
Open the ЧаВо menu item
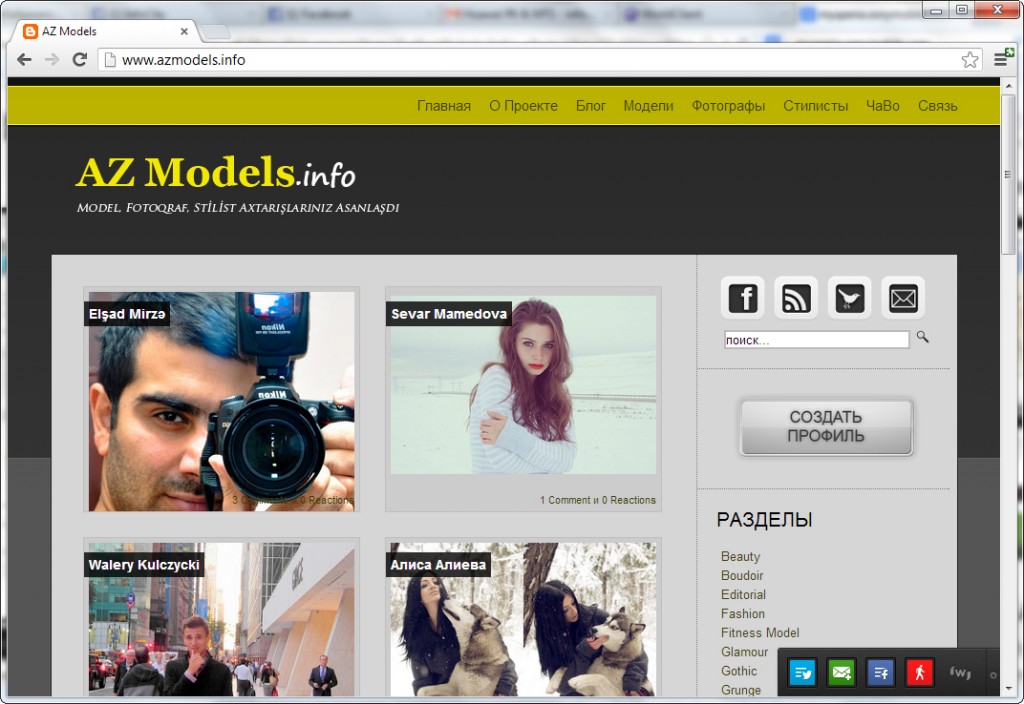tap(882, 106)
